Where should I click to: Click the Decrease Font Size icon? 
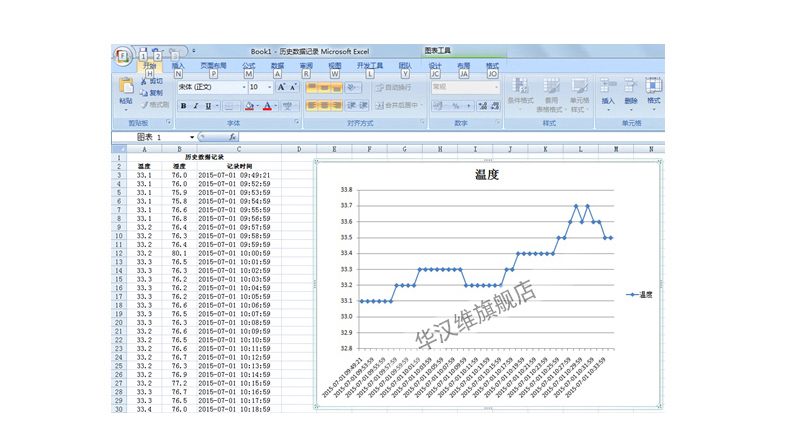tap(293, 87)
